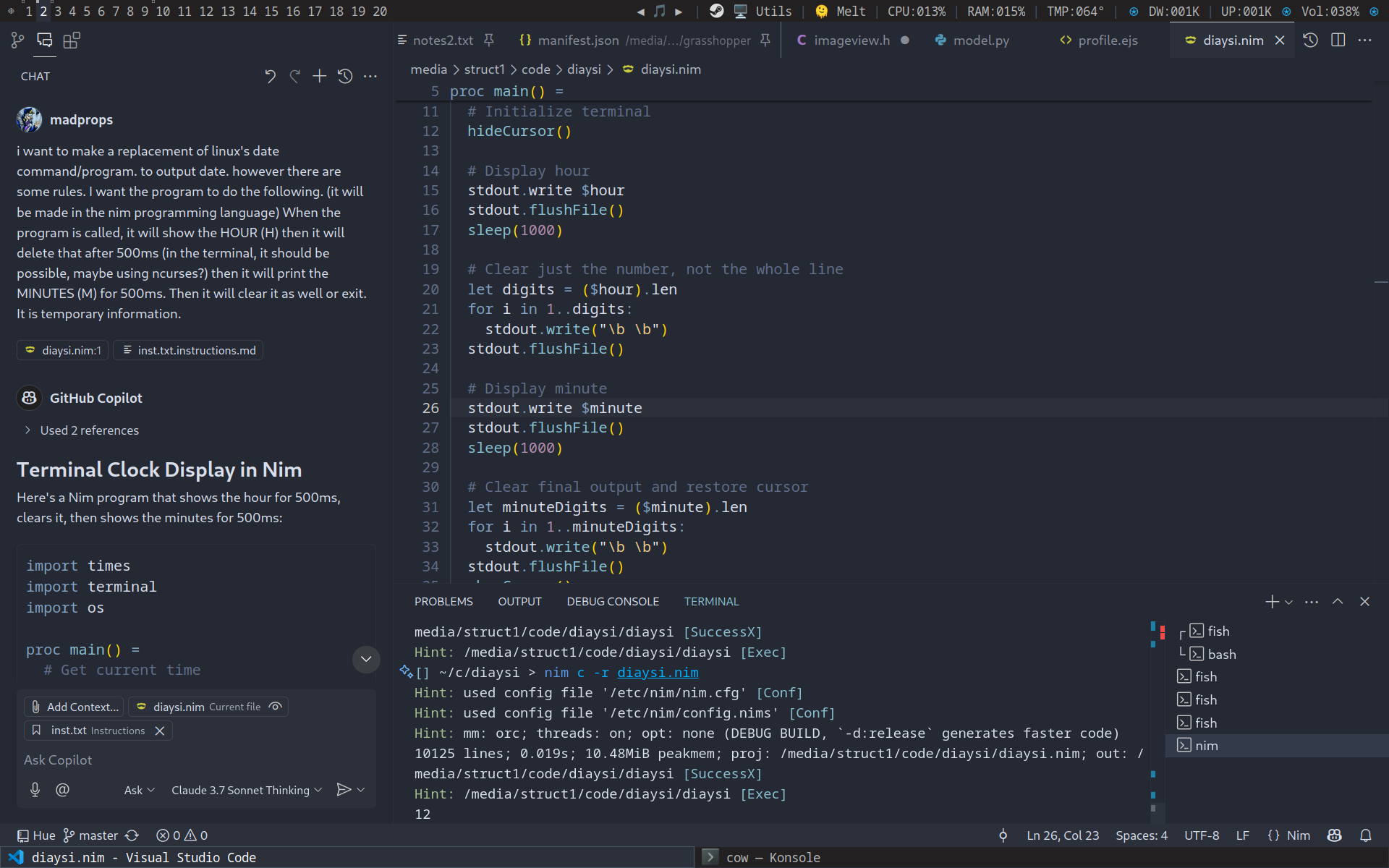Screen dimensions: 1389x868
Task: Start a new chat with plus icon
Action: tap(320, 76)
